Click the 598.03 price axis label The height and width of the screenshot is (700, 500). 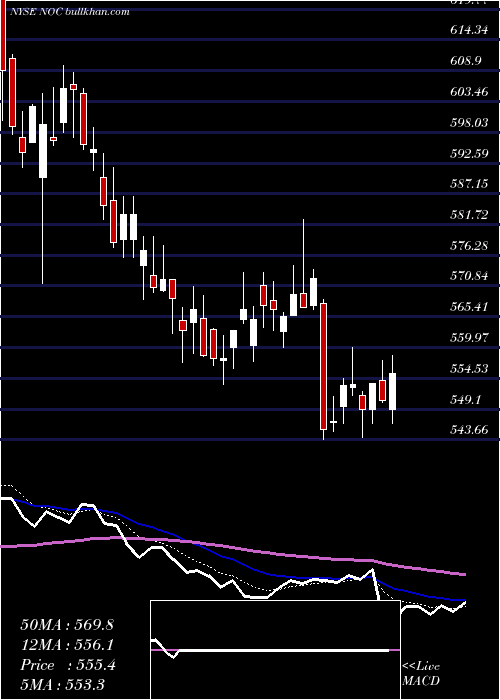[x=468, y=122]
